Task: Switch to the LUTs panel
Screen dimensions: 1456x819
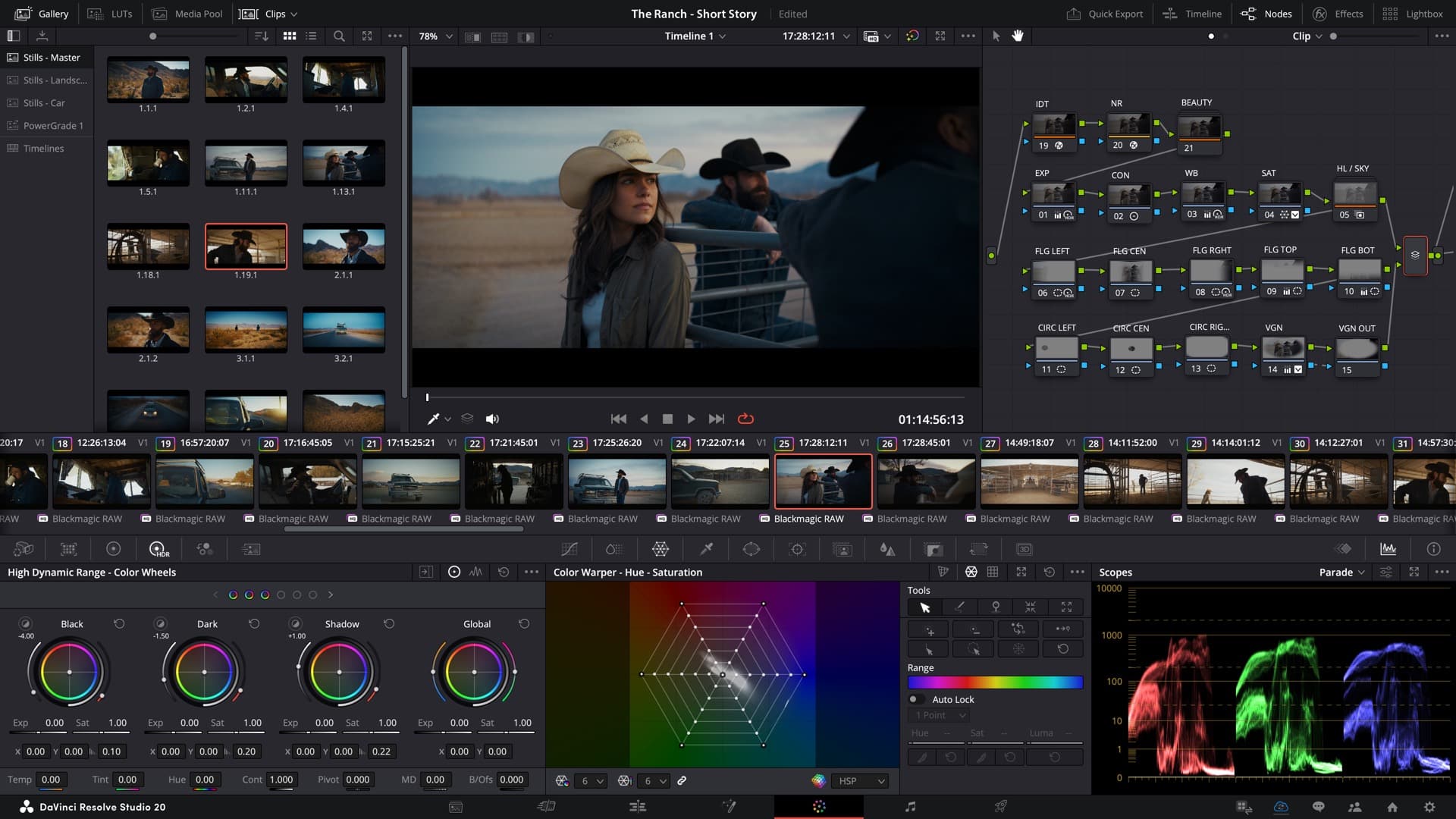Action: [112, 13]
